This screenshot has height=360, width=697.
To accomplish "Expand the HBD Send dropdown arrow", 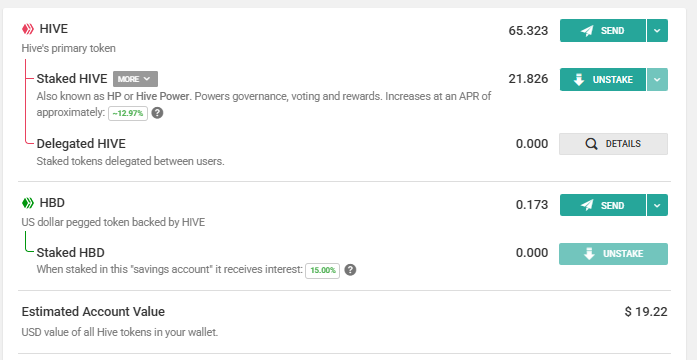I will point(657,205).
